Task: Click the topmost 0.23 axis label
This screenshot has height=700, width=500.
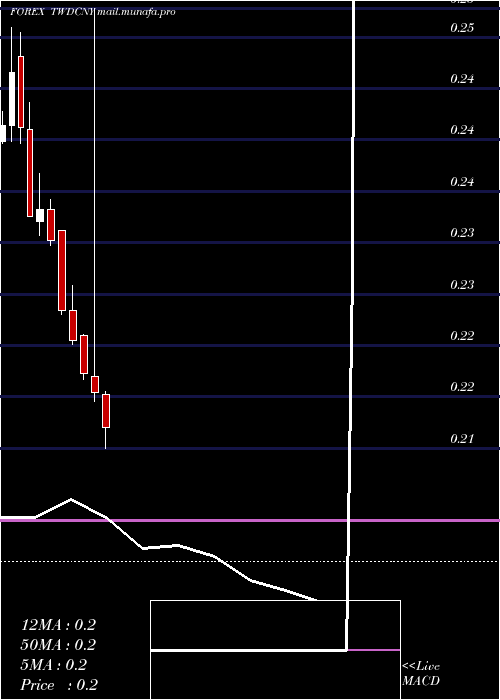Action: pyautogui.click(x=462, y=233)
